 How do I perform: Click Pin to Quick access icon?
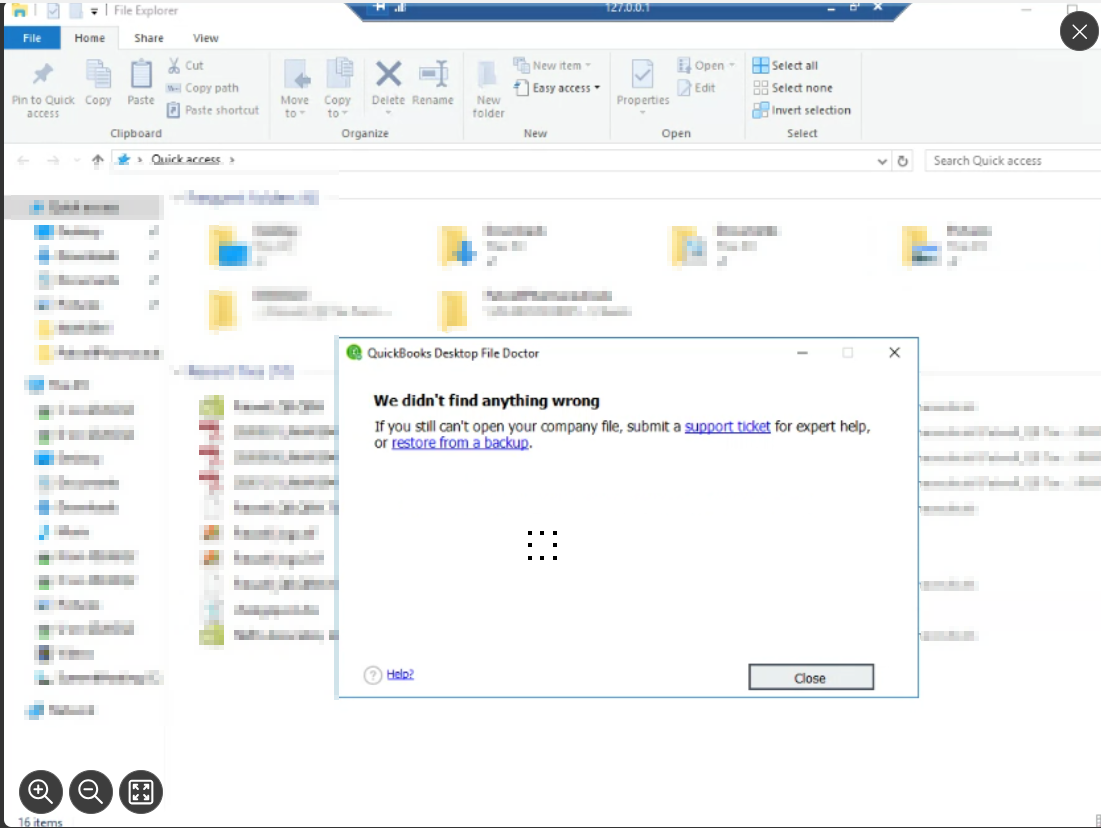(x=42, y=74)
